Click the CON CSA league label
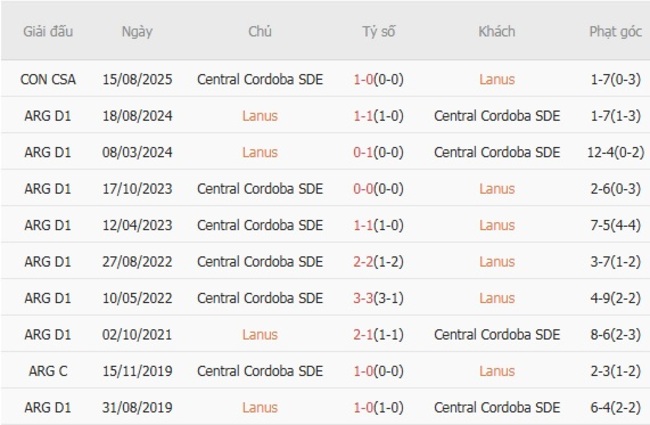Image resolution: width=650 pixels, height=425 pixels. tap(48, 79)
